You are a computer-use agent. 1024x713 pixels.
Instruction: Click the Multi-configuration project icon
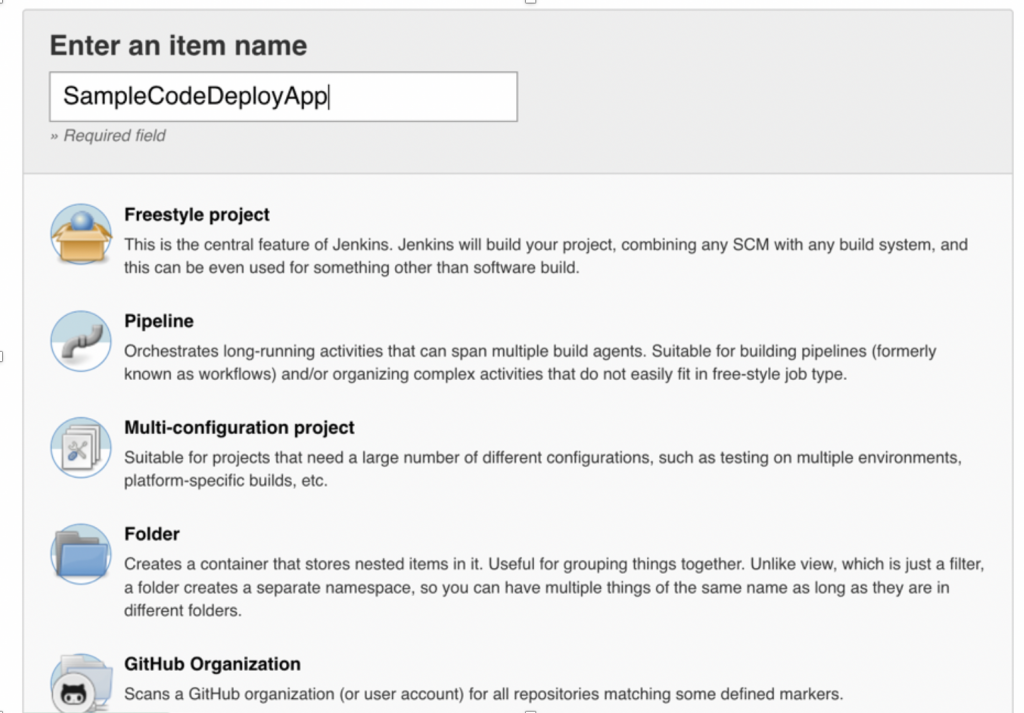(81, 447)
